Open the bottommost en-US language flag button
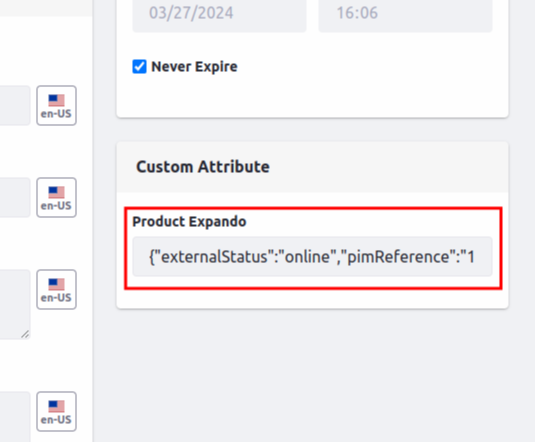Viewport: 535px width, 442px height. (x=56, y=412)
